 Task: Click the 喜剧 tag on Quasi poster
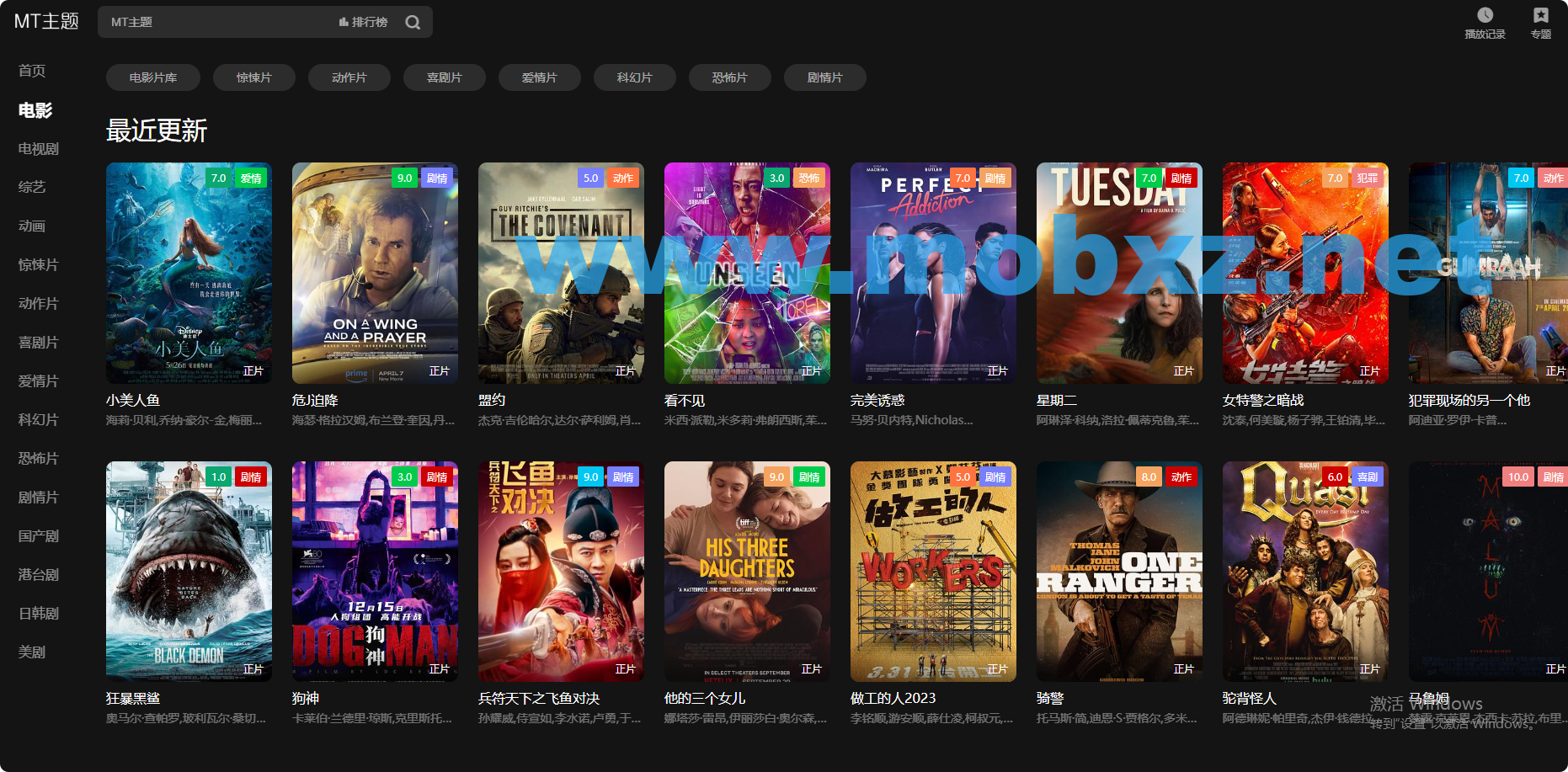tap(1368, 477)
